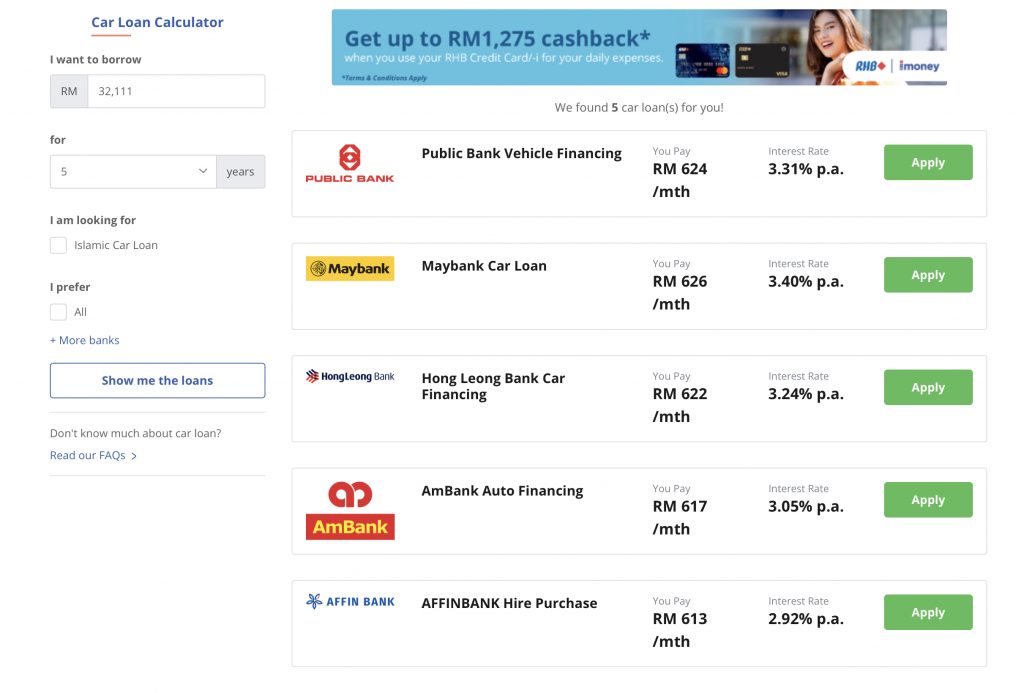Screen dimensions: 1024x693
Task: Apply for Hong Leong Bank Car Financing
Action: pyautogui.click(x=927, y=388)
